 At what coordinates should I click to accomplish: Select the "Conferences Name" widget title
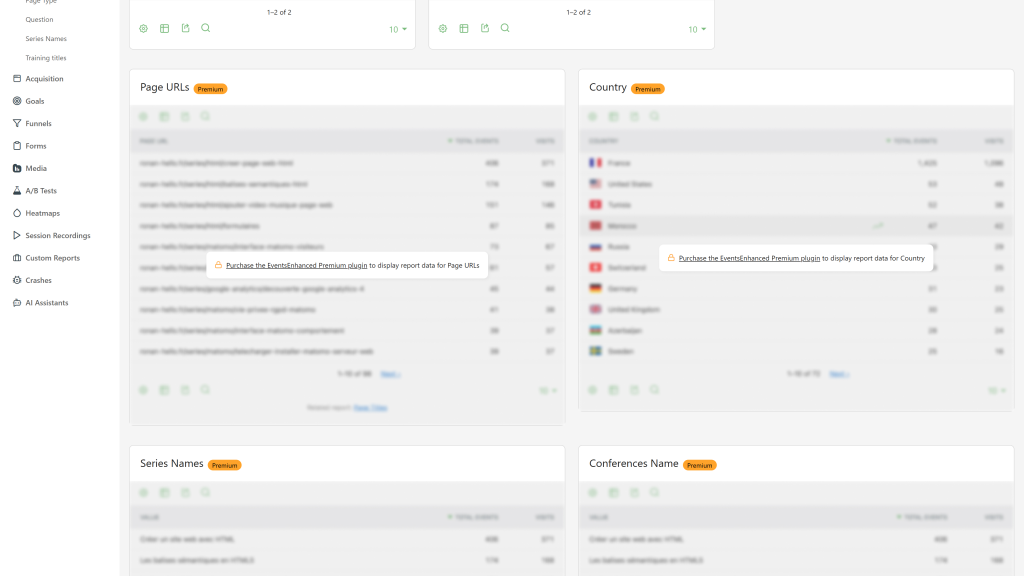(633, 464)
